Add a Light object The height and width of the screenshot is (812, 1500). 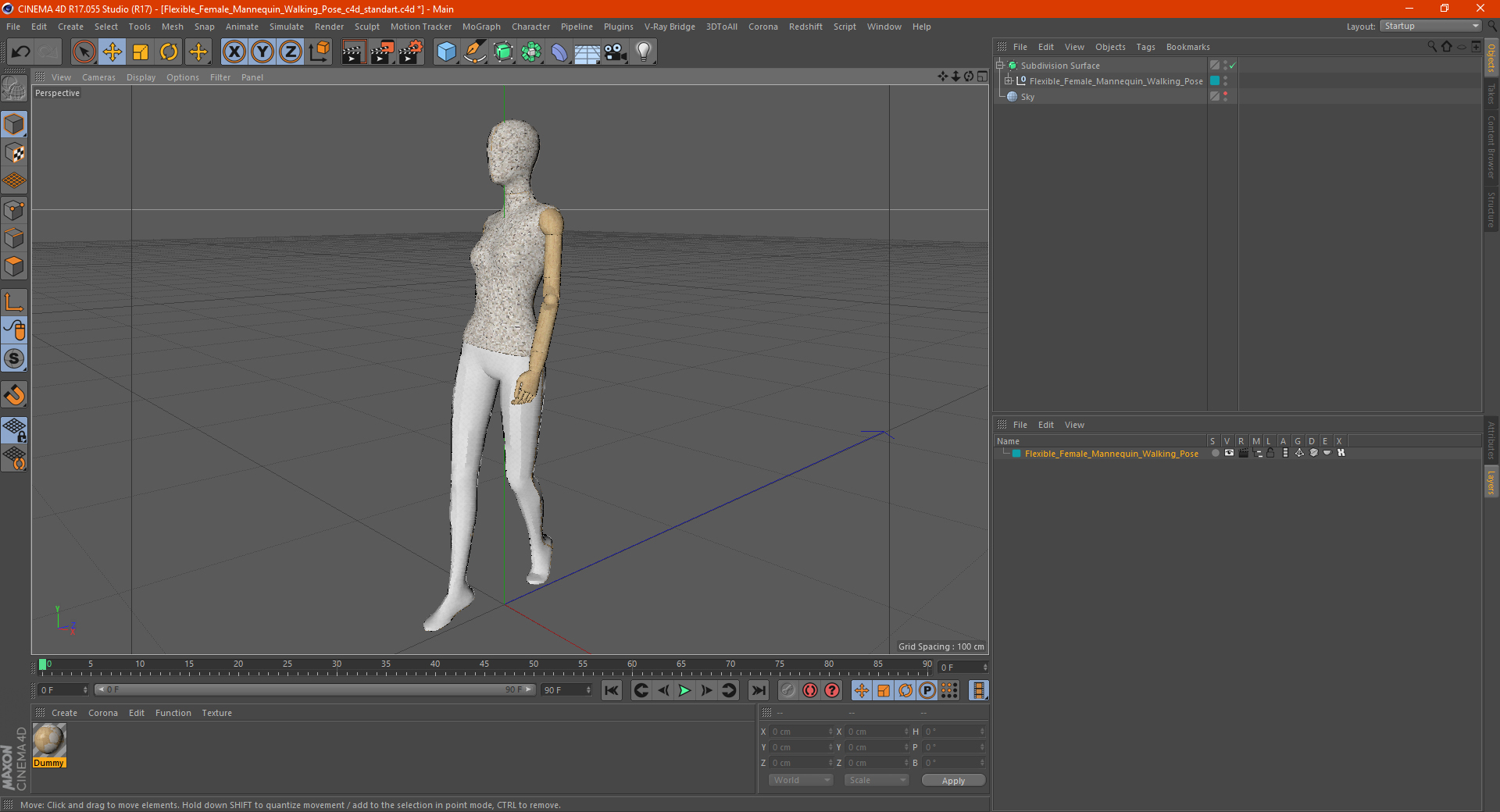click(644, 52)
